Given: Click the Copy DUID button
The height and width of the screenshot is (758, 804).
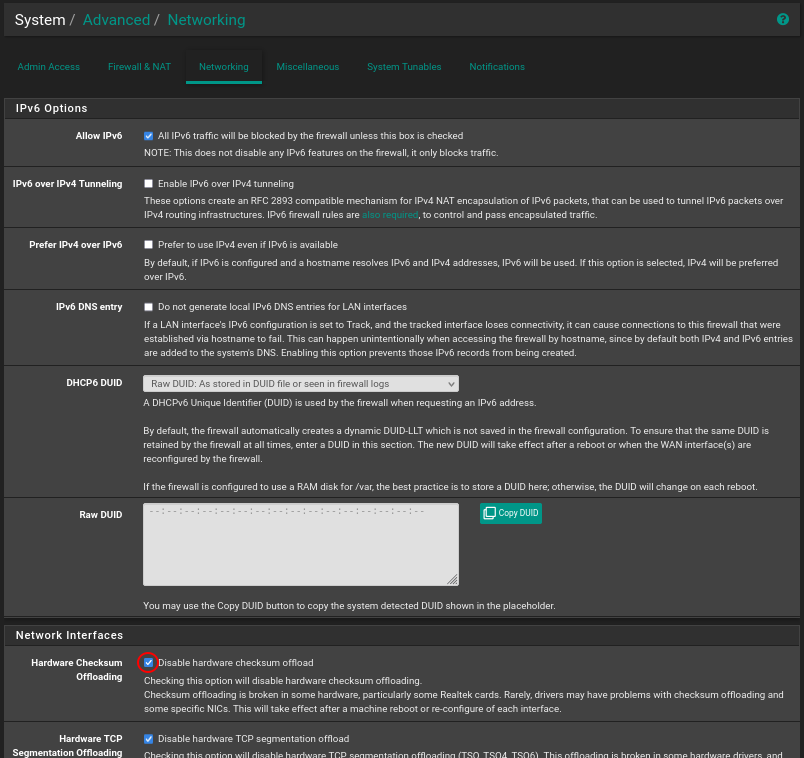Looking at the screenshot, I should [510, 513].
